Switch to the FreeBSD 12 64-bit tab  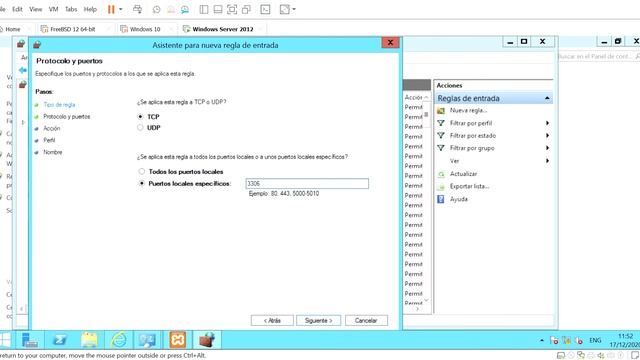73,29
